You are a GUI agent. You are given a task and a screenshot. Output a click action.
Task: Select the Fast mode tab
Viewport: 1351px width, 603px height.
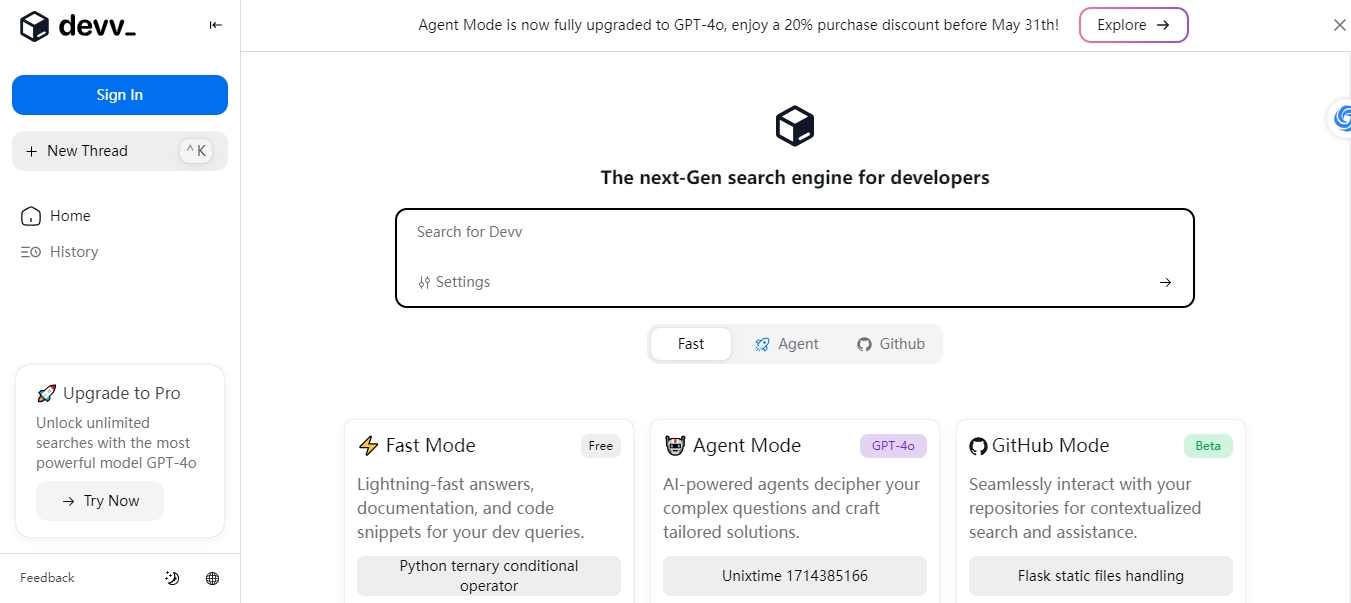(691, 344)
